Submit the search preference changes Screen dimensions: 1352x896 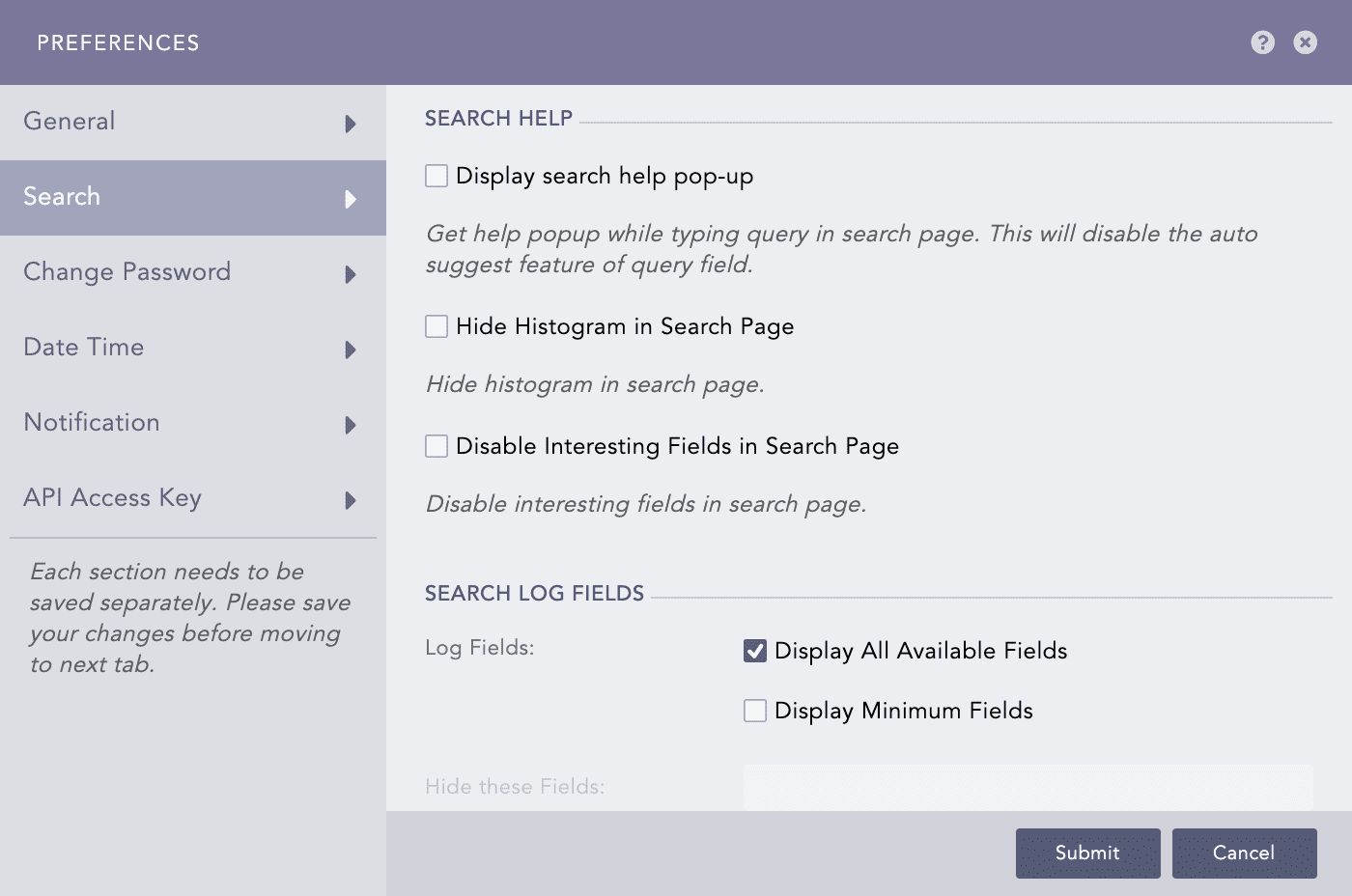tap(1086, 854)
